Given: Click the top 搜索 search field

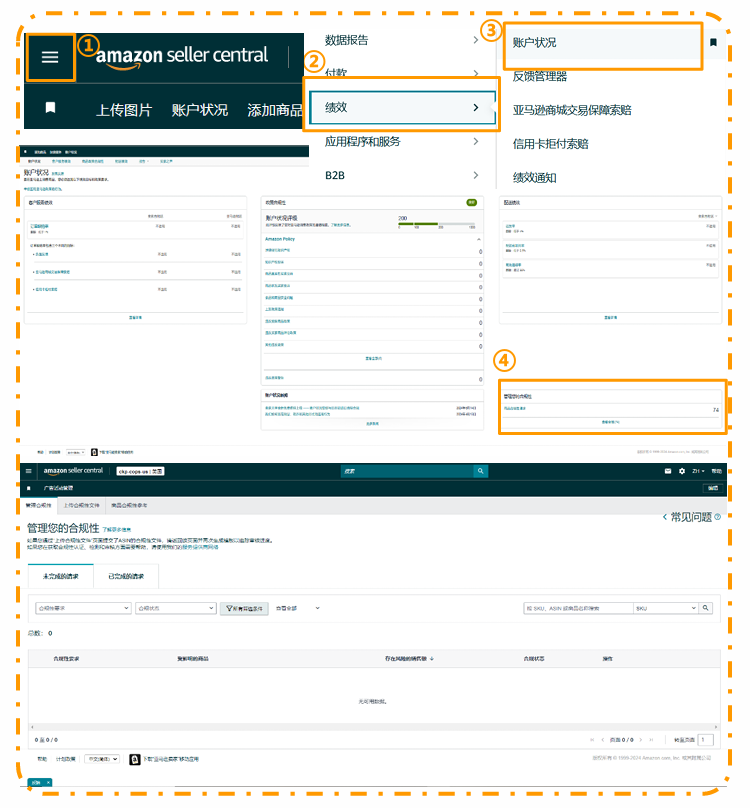Looking at the screenshot, I should pos(407,471).
